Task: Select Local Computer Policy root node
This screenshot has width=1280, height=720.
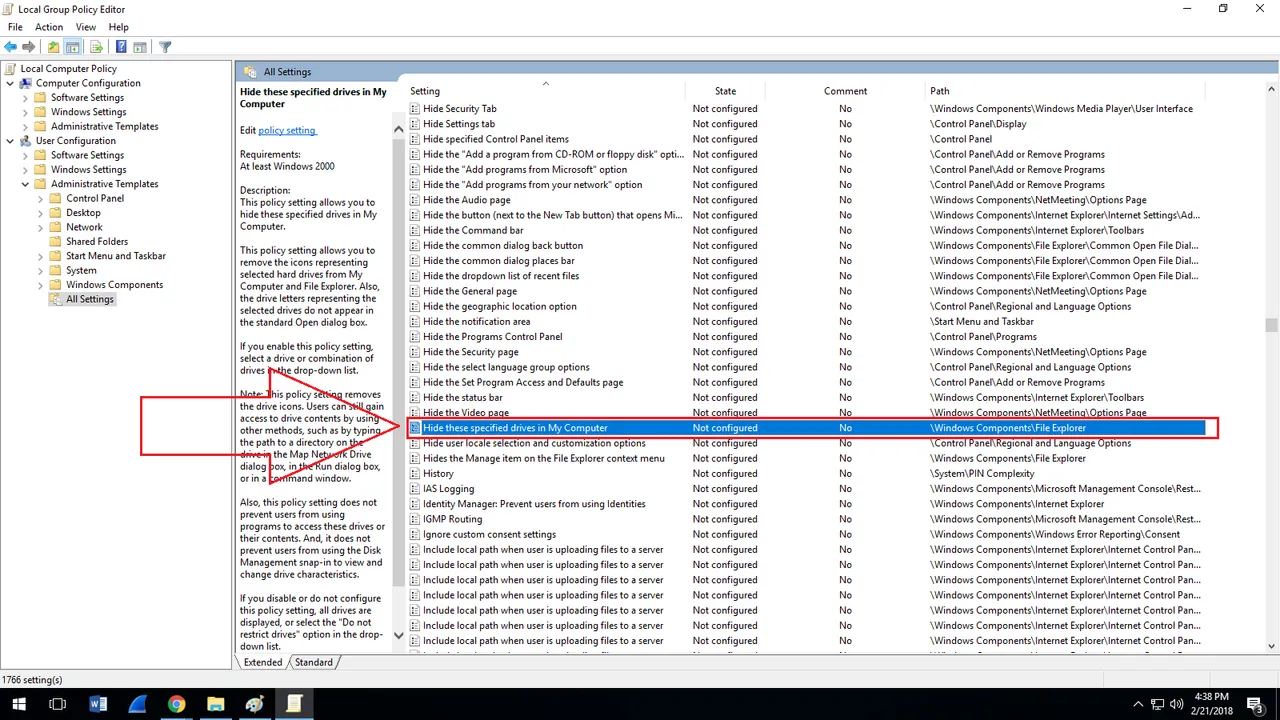Action: point(68,69)
